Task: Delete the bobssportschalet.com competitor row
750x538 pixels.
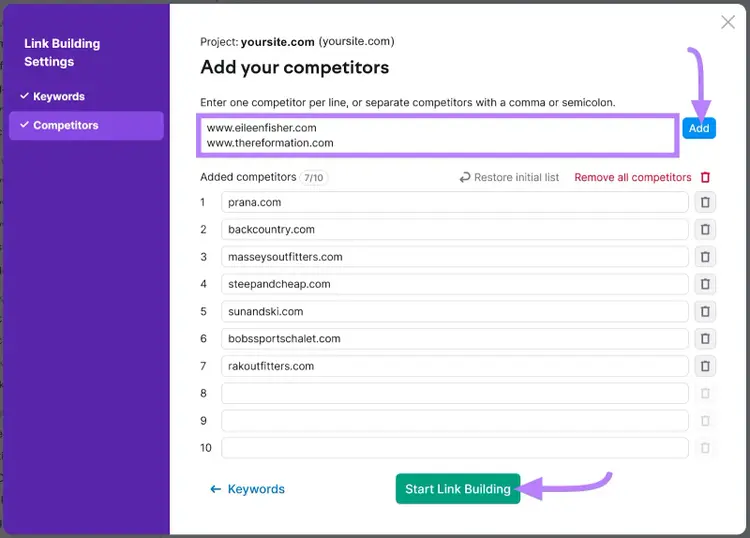Action: 705,339
